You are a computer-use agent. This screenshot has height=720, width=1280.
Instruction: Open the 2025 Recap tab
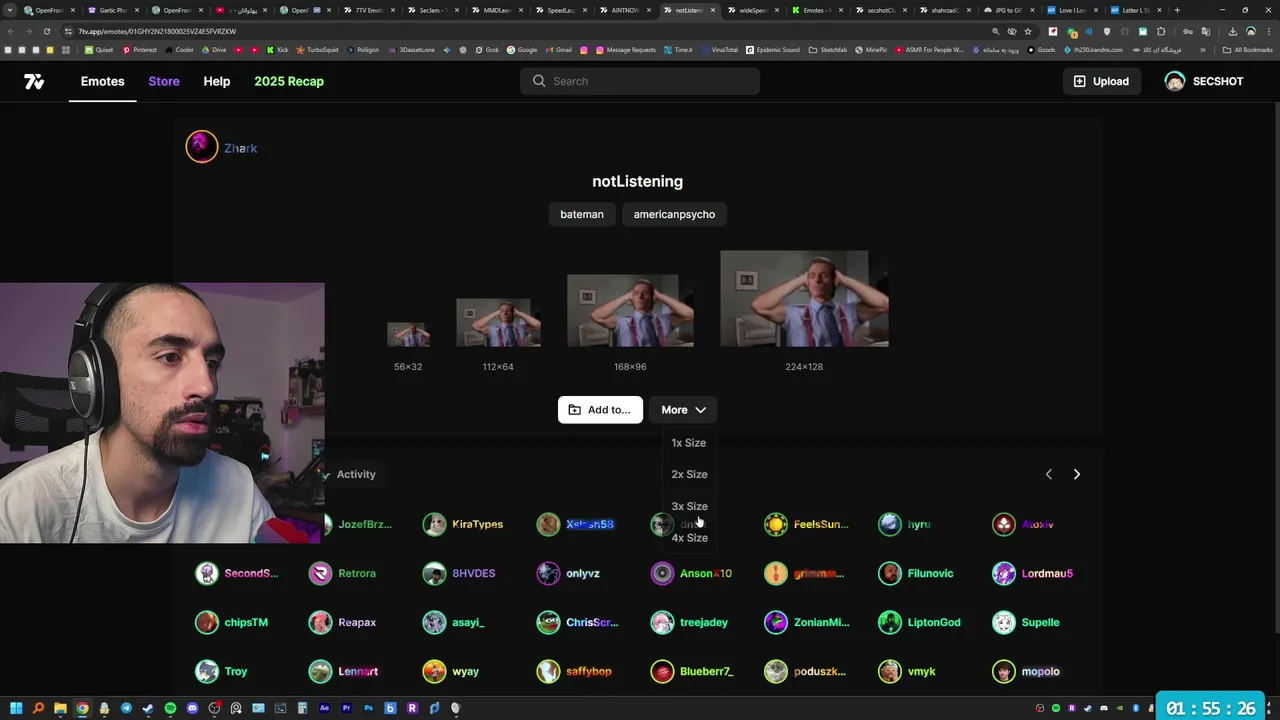pos(289,81)
